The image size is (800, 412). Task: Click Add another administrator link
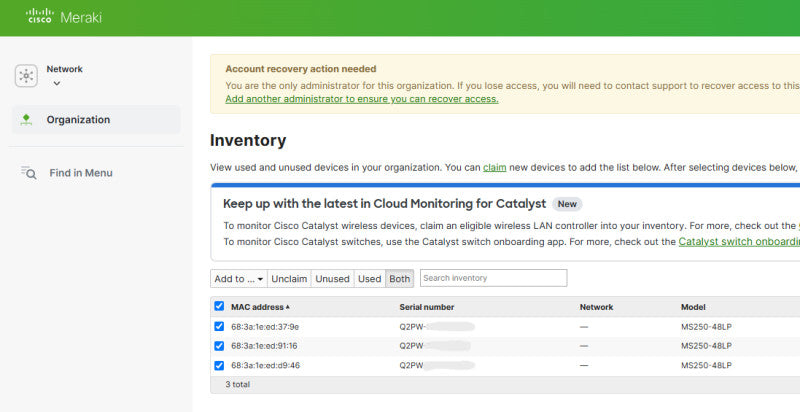click(362, 99)
